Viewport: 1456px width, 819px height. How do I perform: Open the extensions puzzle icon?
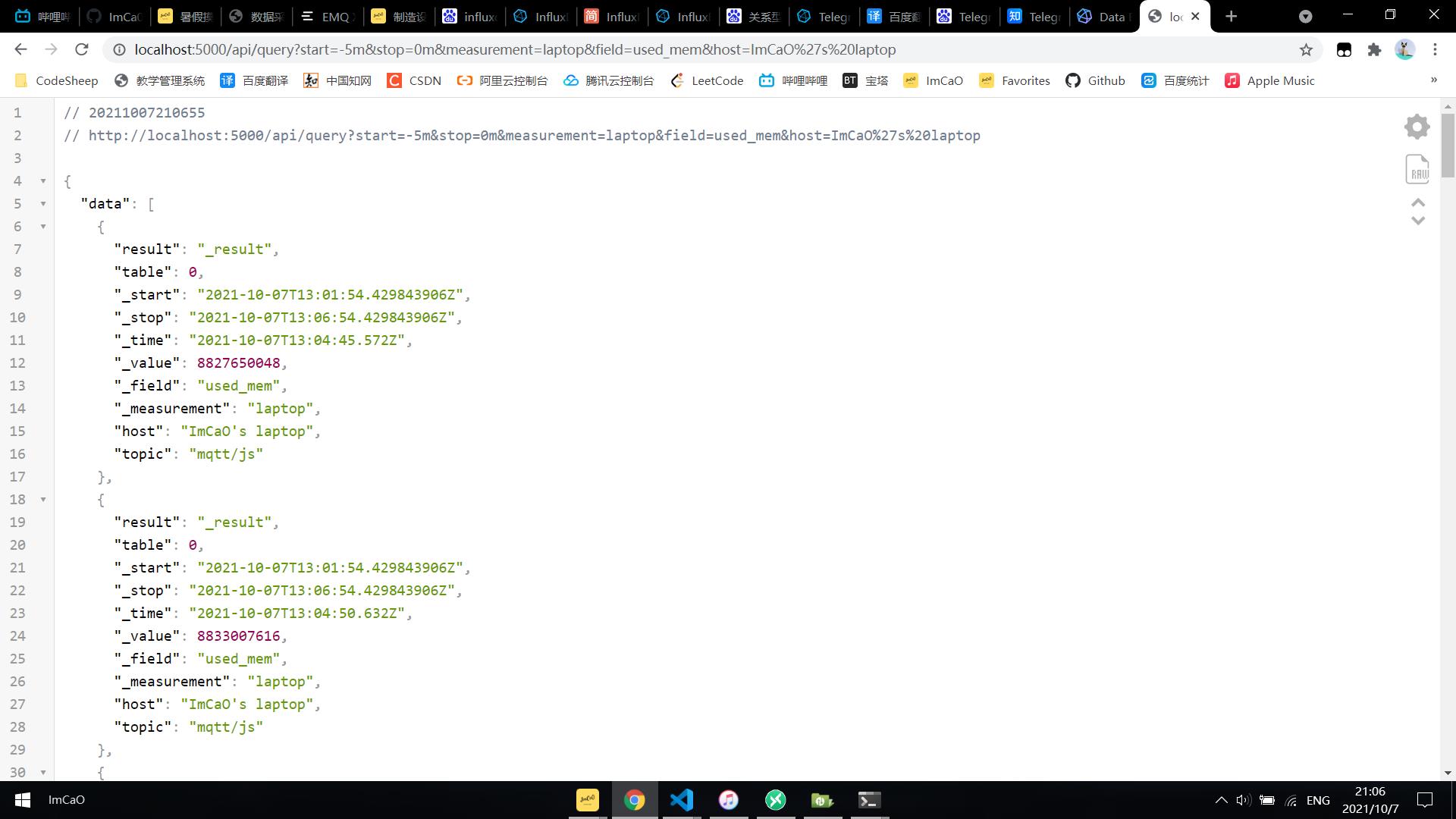1374,49
